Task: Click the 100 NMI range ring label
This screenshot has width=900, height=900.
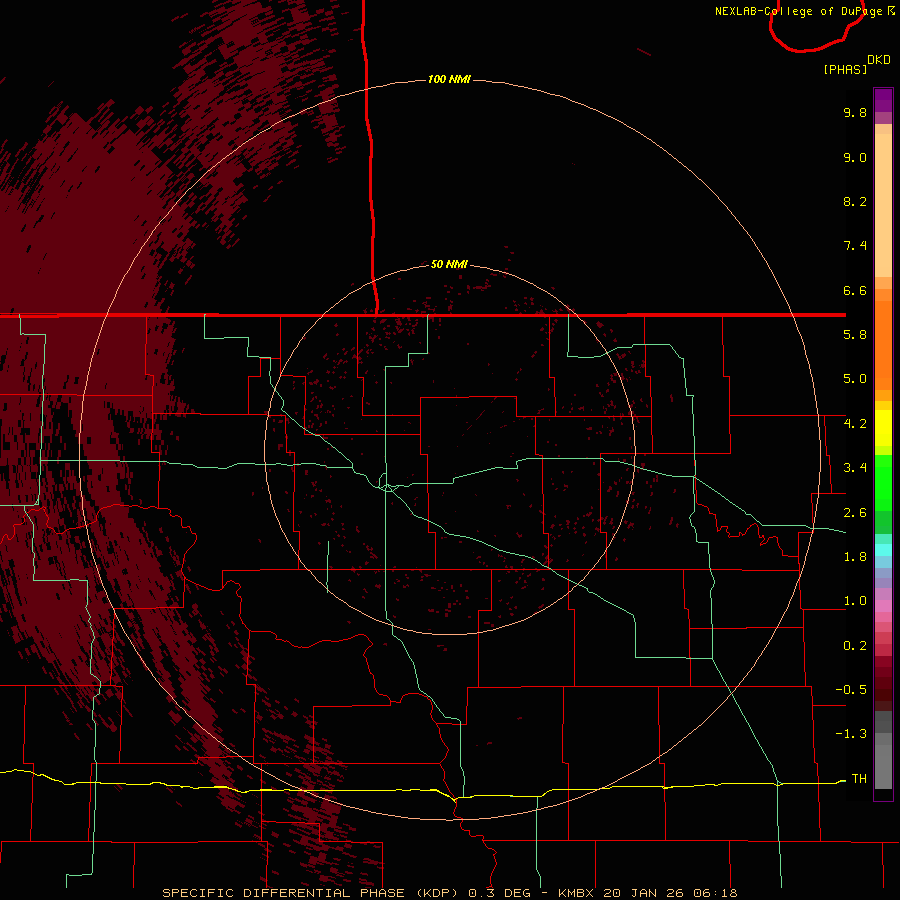Action: pyautogui.click(x=449, y=79)
